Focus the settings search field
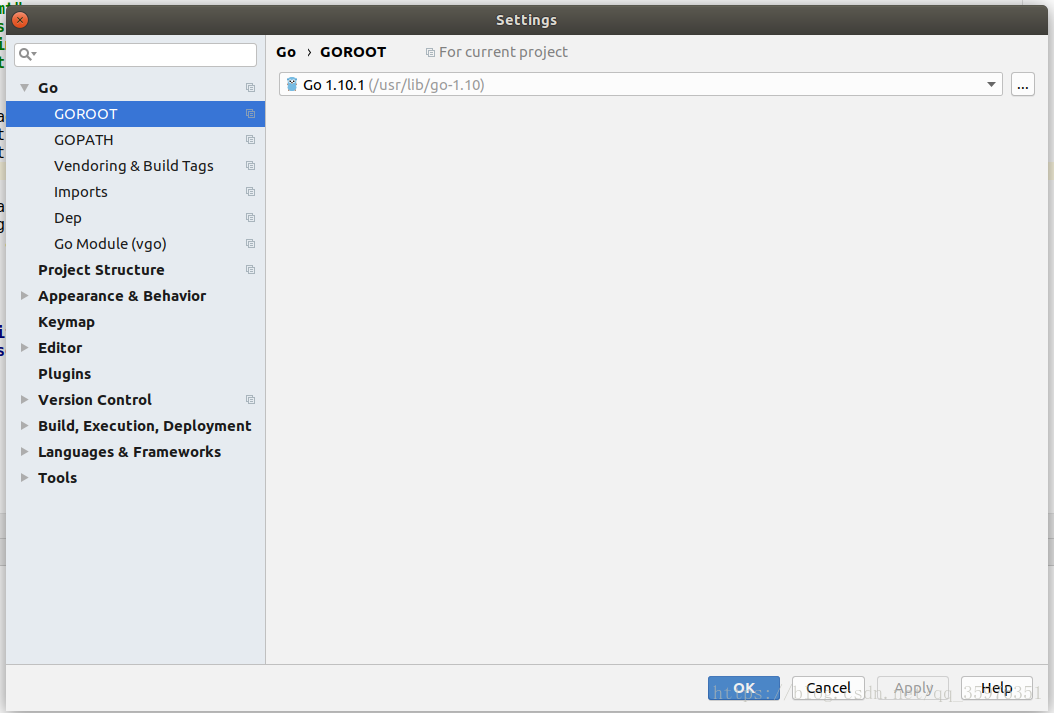Viewport: 1054px width, 713px height. point(135,54)
